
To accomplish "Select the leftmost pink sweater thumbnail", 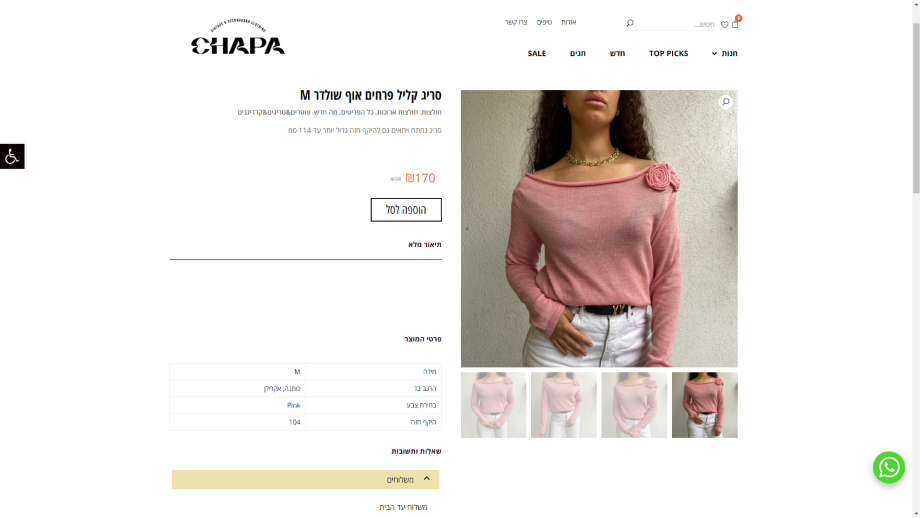I will [493, 405].
